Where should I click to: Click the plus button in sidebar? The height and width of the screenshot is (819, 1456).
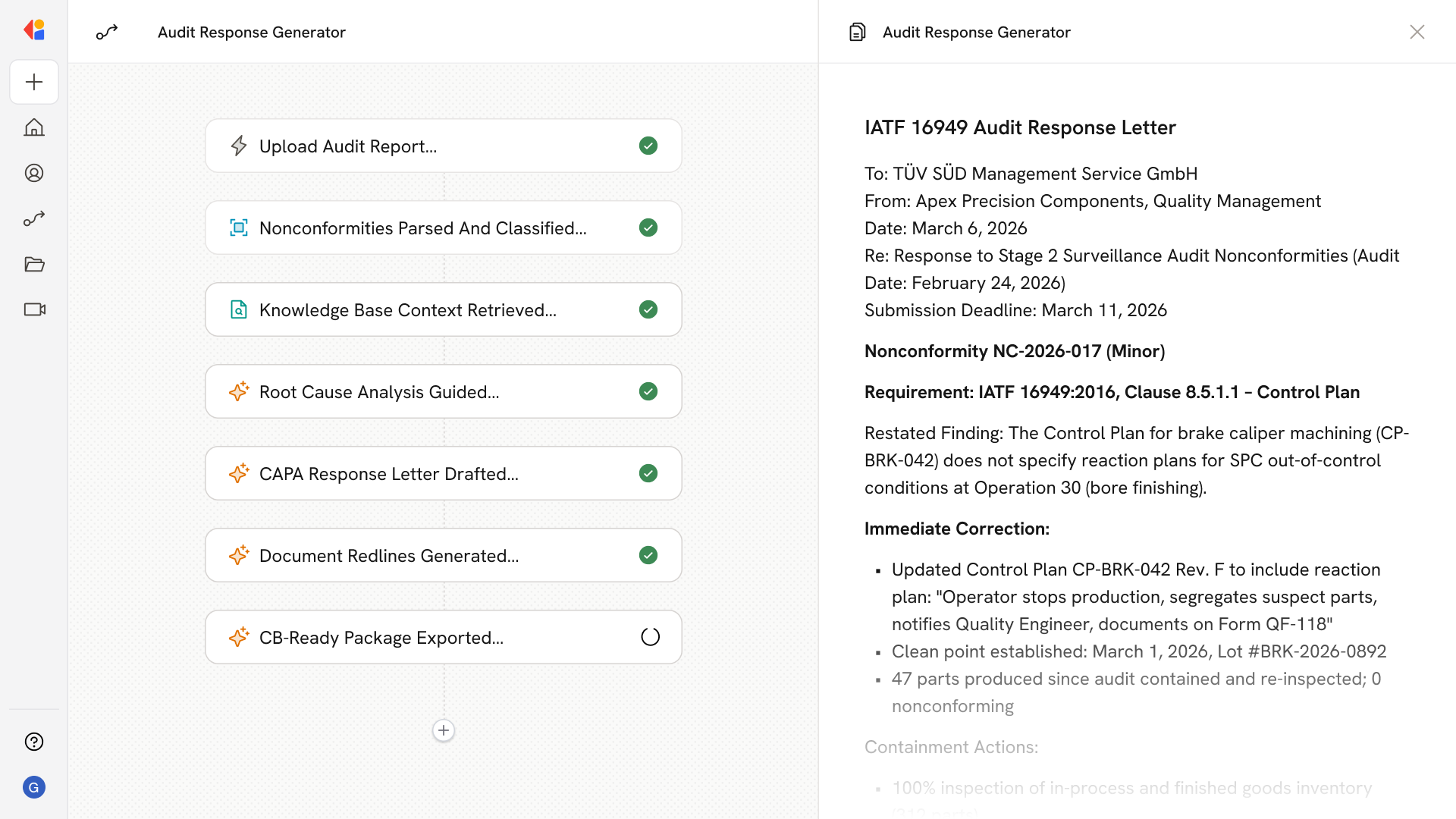pos(34,82)
